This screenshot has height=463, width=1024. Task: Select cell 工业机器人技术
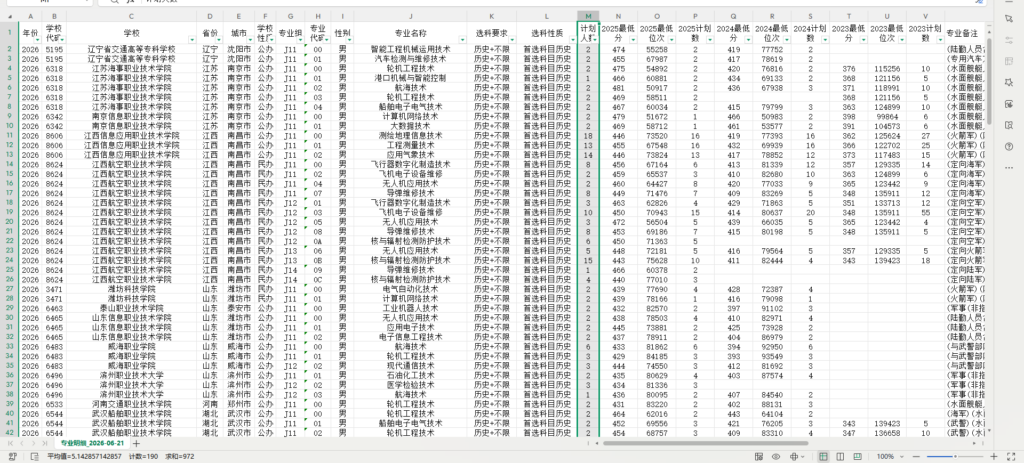point(410,308)
